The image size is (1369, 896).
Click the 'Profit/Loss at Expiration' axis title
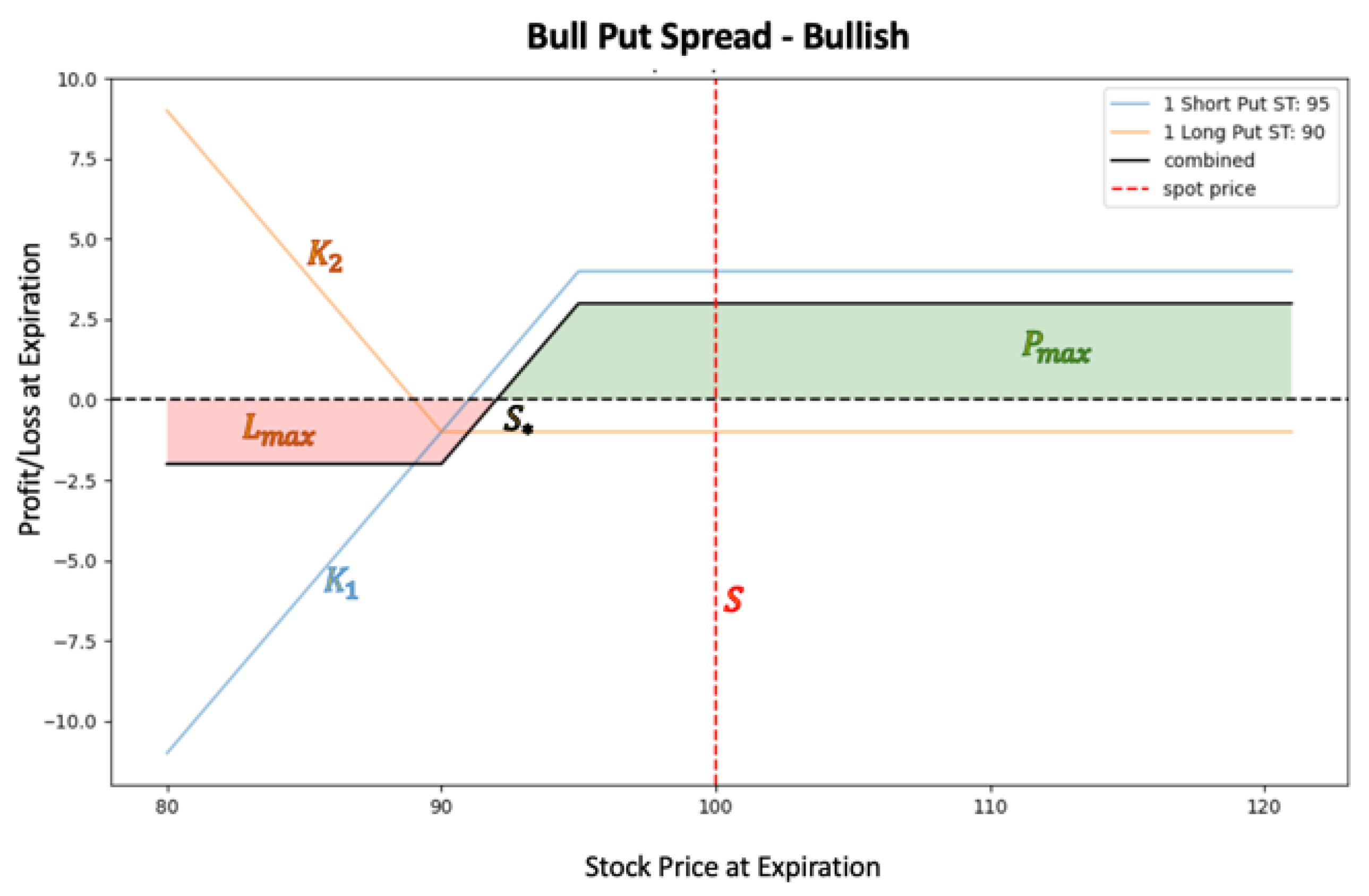coord(30,389)
